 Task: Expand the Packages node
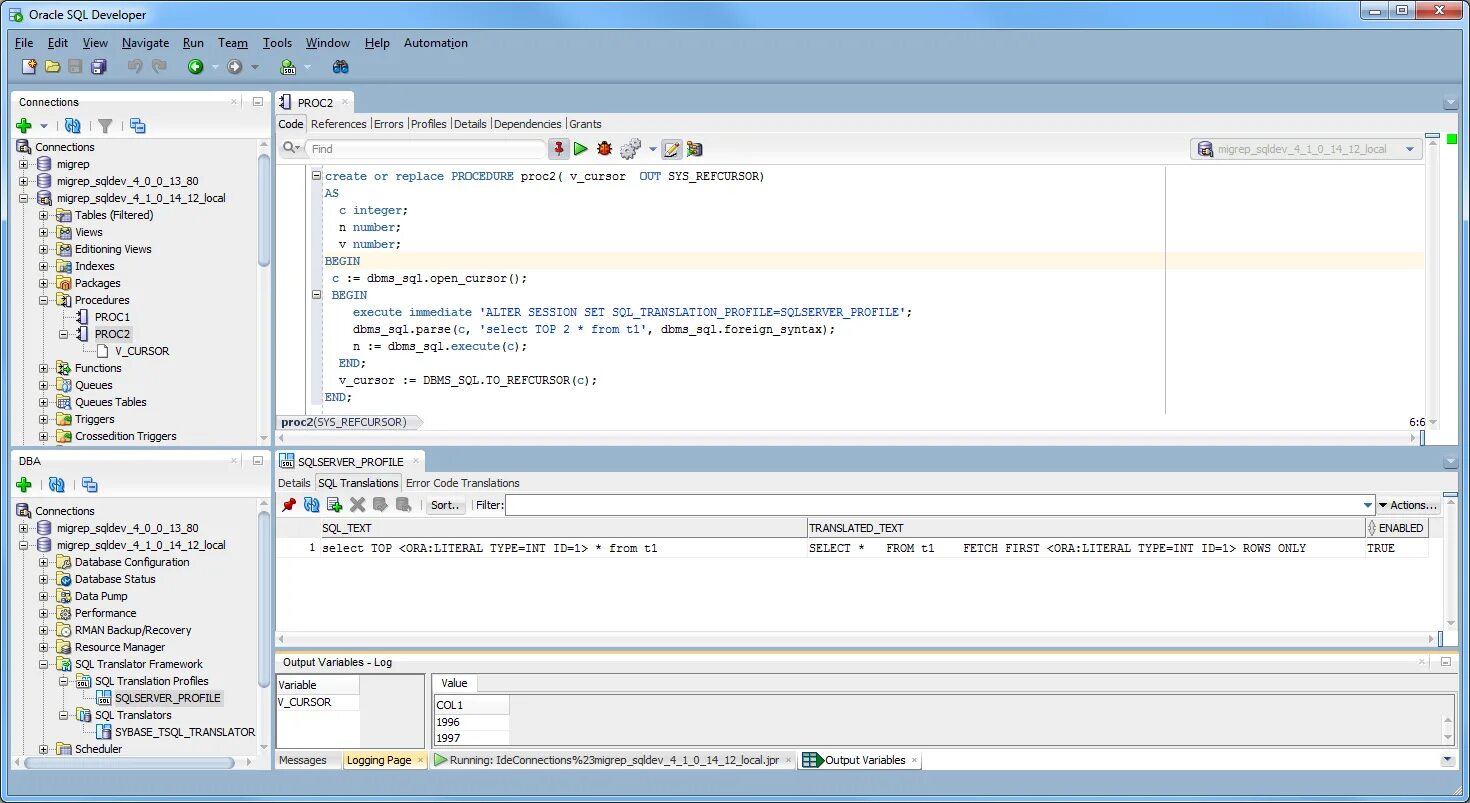[x=44, y=283]
